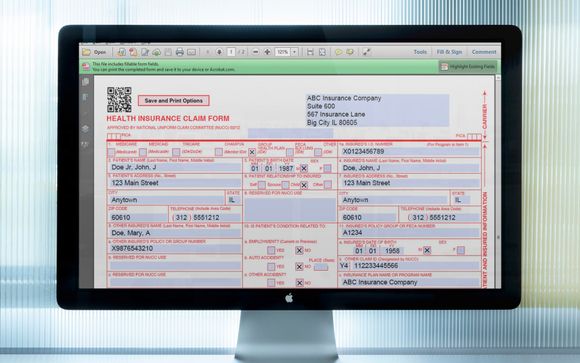Image resolution: width=580 pixels, height=363 pixels.
Task: Toggle the patient sex M checkbox
Action: click(x=304, y=168)
